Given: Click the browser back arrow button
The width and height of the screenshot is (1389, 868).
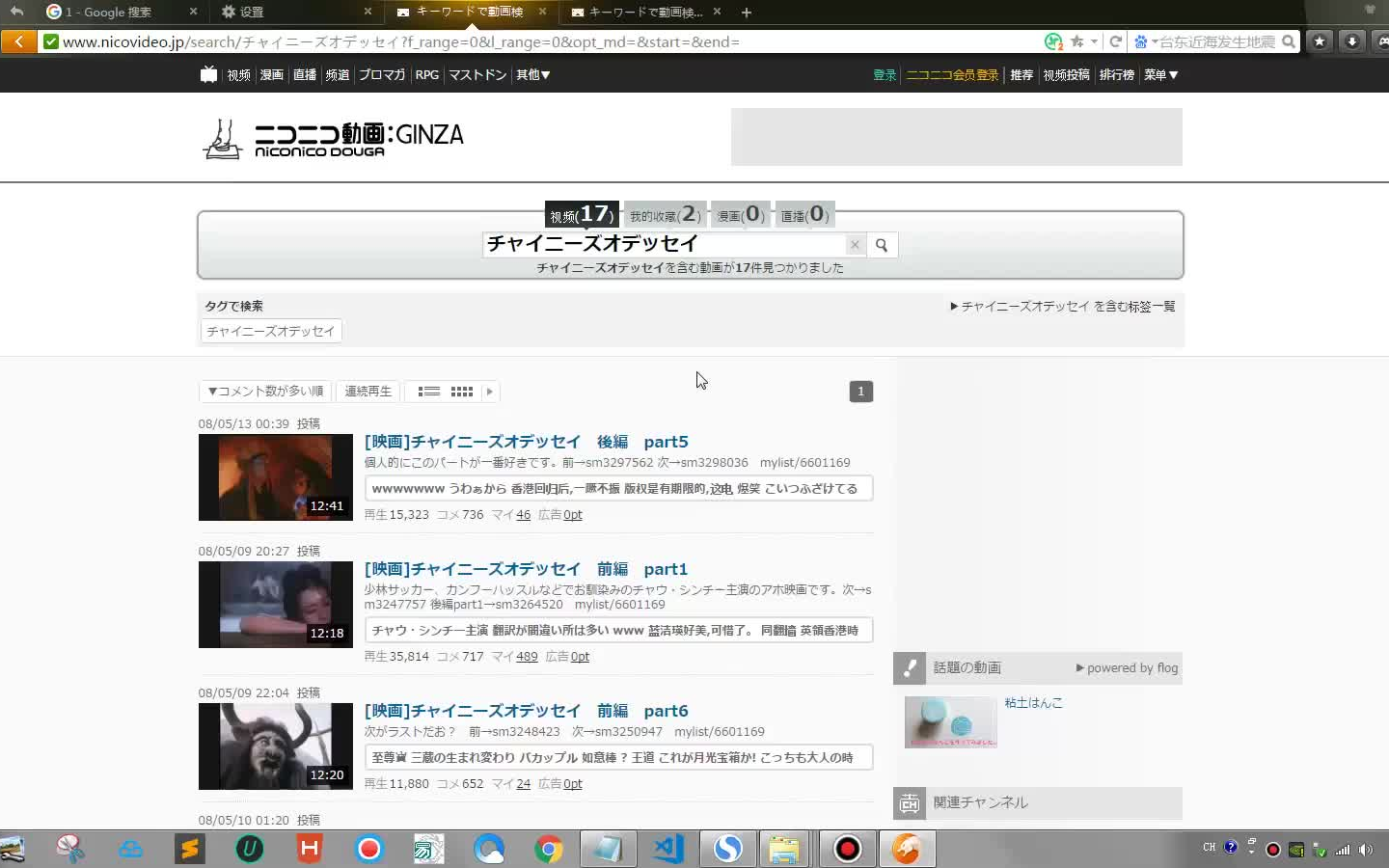Looking at the screenshot, I should click(18, 41).
